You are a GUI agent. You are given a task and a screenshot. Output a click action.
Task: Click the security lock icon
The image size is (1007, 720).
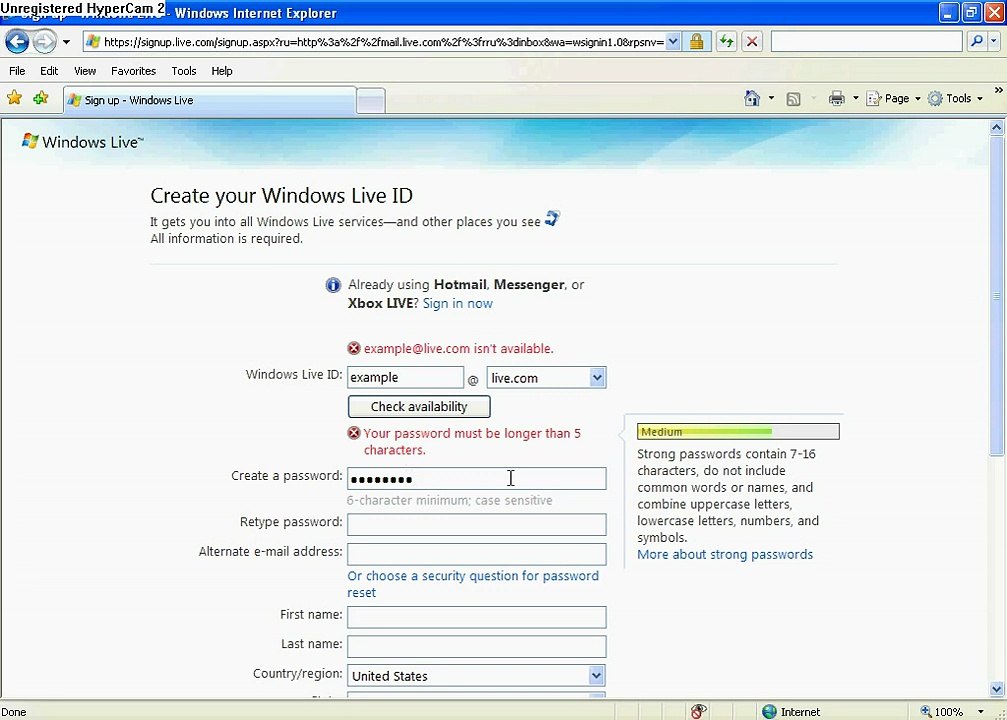coord(696,42)
